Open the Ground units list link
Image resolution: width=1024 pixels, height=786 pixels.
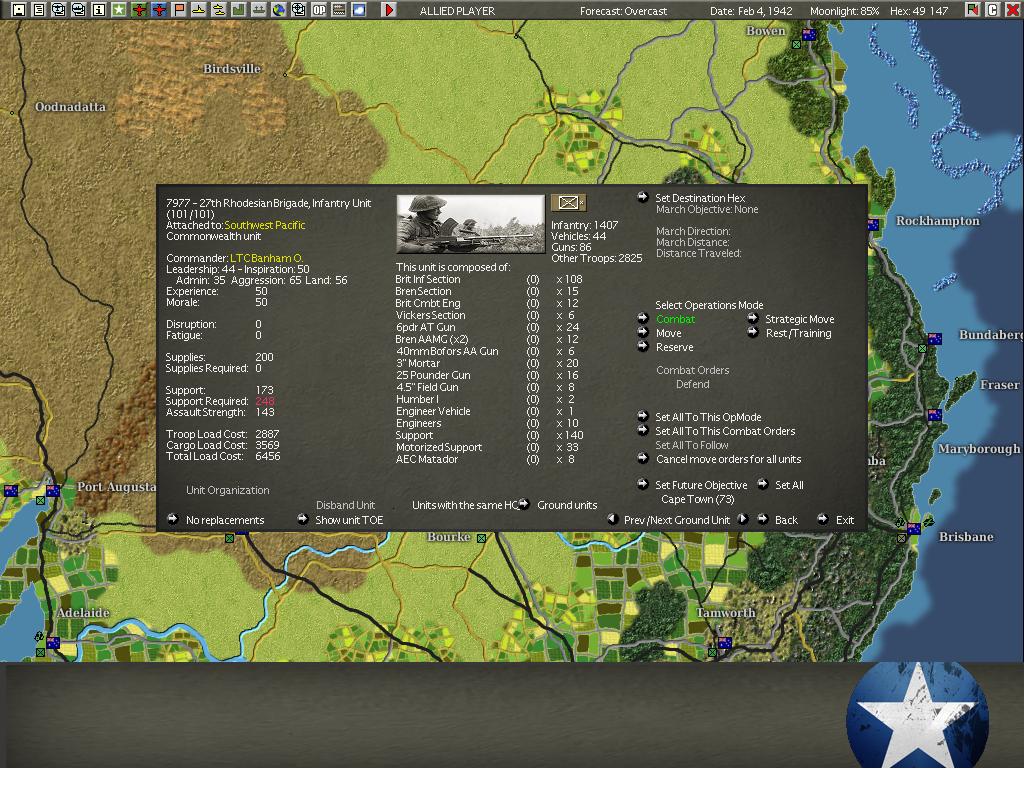pyautogui.click(x=567, y=505)
